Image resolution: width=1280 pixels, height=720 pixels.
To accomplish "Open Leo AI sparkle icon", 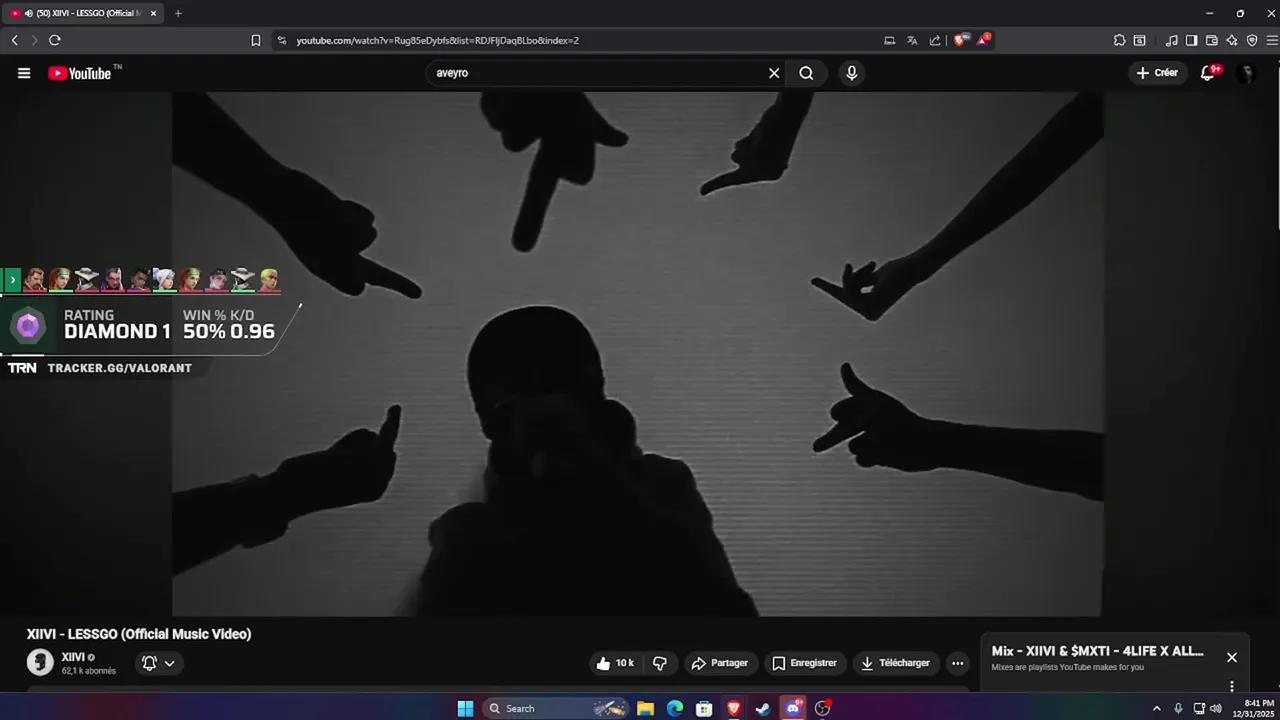I will coord(1231,40).
